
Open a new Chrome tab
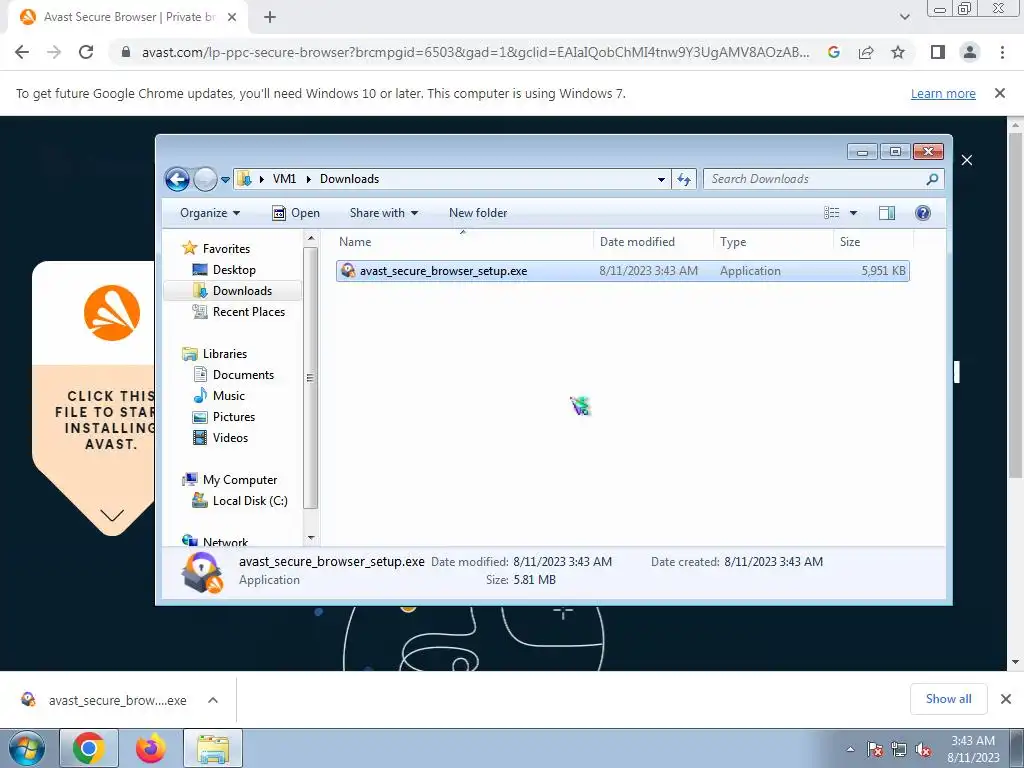(x=270, y=17)
